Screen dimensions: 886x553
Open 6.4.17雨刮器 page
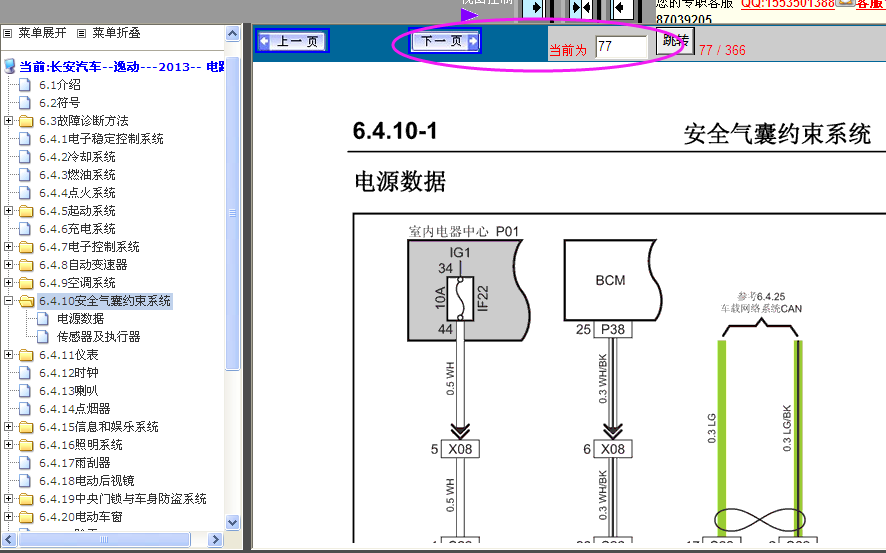coord(75,463)
